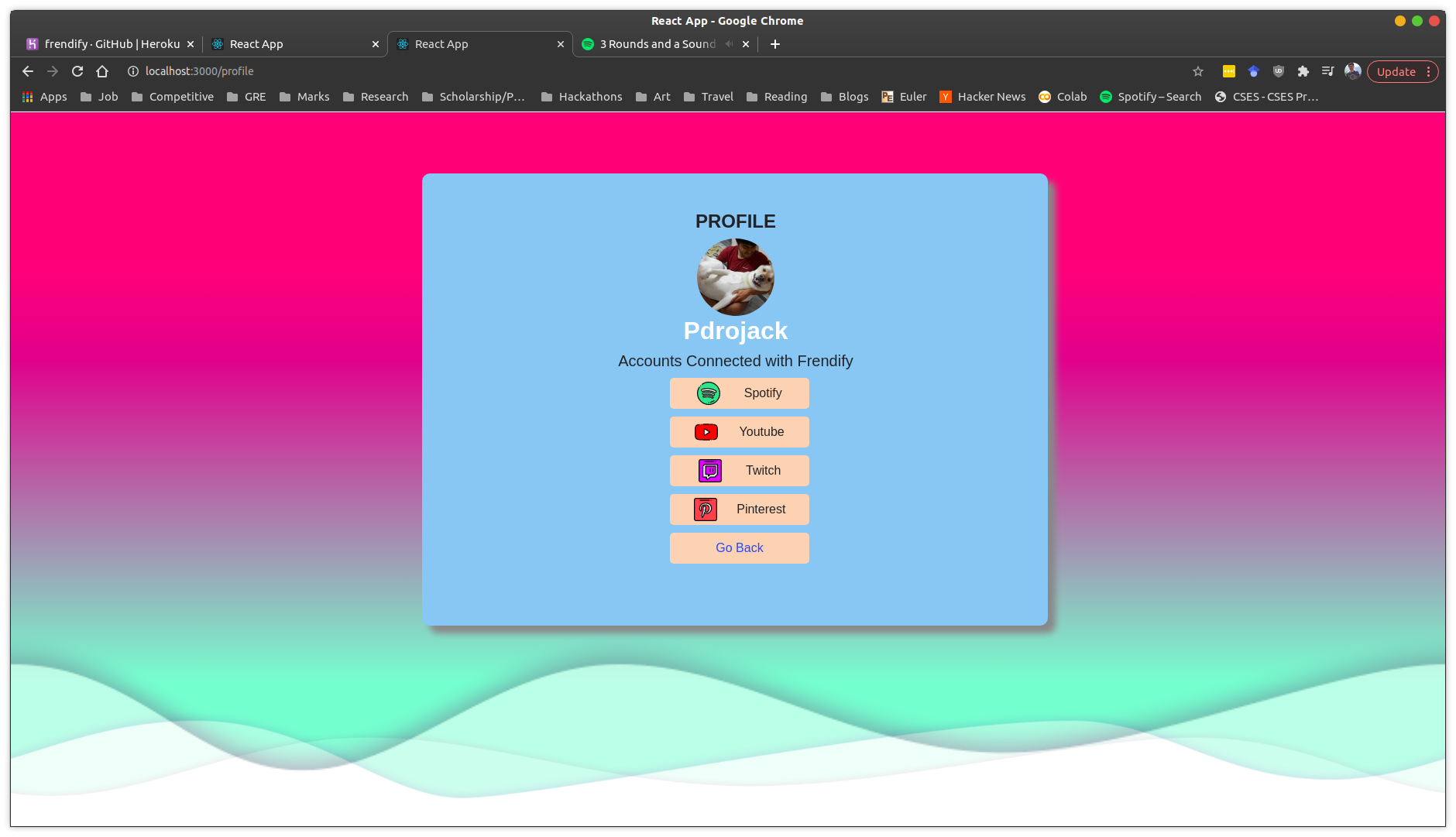Open a new browser tab
Image resolution: width=1456 pixels, height=837 pixels.
[775, 44]
